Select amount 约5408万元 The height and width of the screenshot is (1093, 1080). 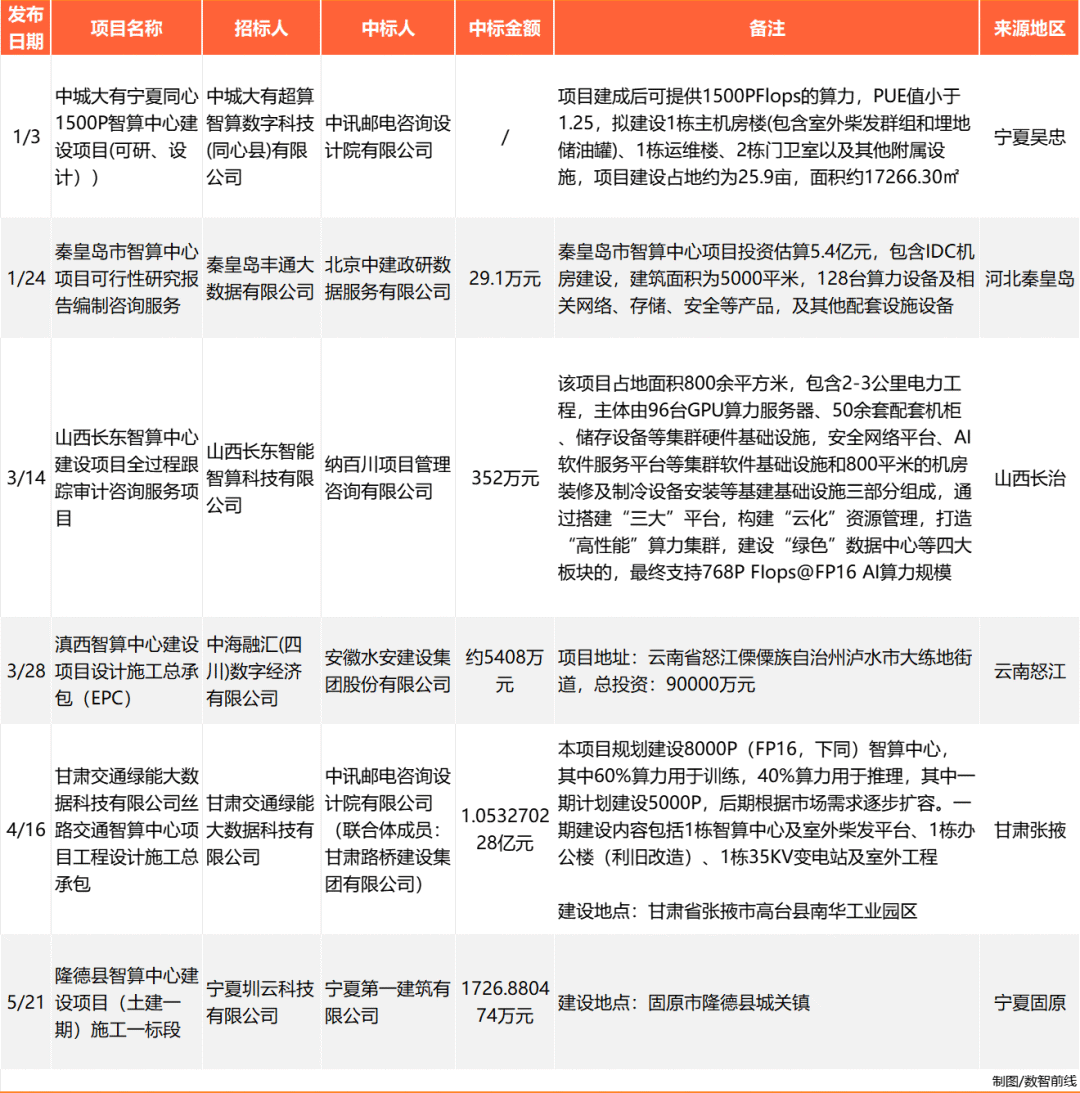click(505, 671)
